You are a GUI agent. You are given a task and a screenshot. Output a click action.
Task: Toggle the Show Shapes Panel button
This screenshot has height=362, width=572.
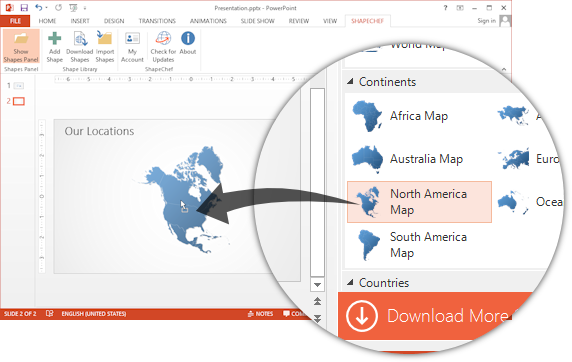pyautogui.click(x=21, y=47)
